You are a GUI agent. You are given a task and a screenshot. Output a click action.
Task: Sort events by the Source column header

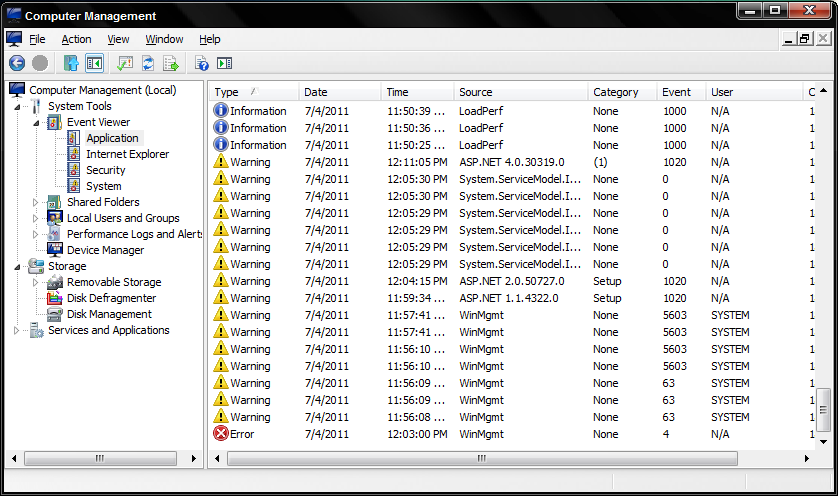[x=520, y=92]
